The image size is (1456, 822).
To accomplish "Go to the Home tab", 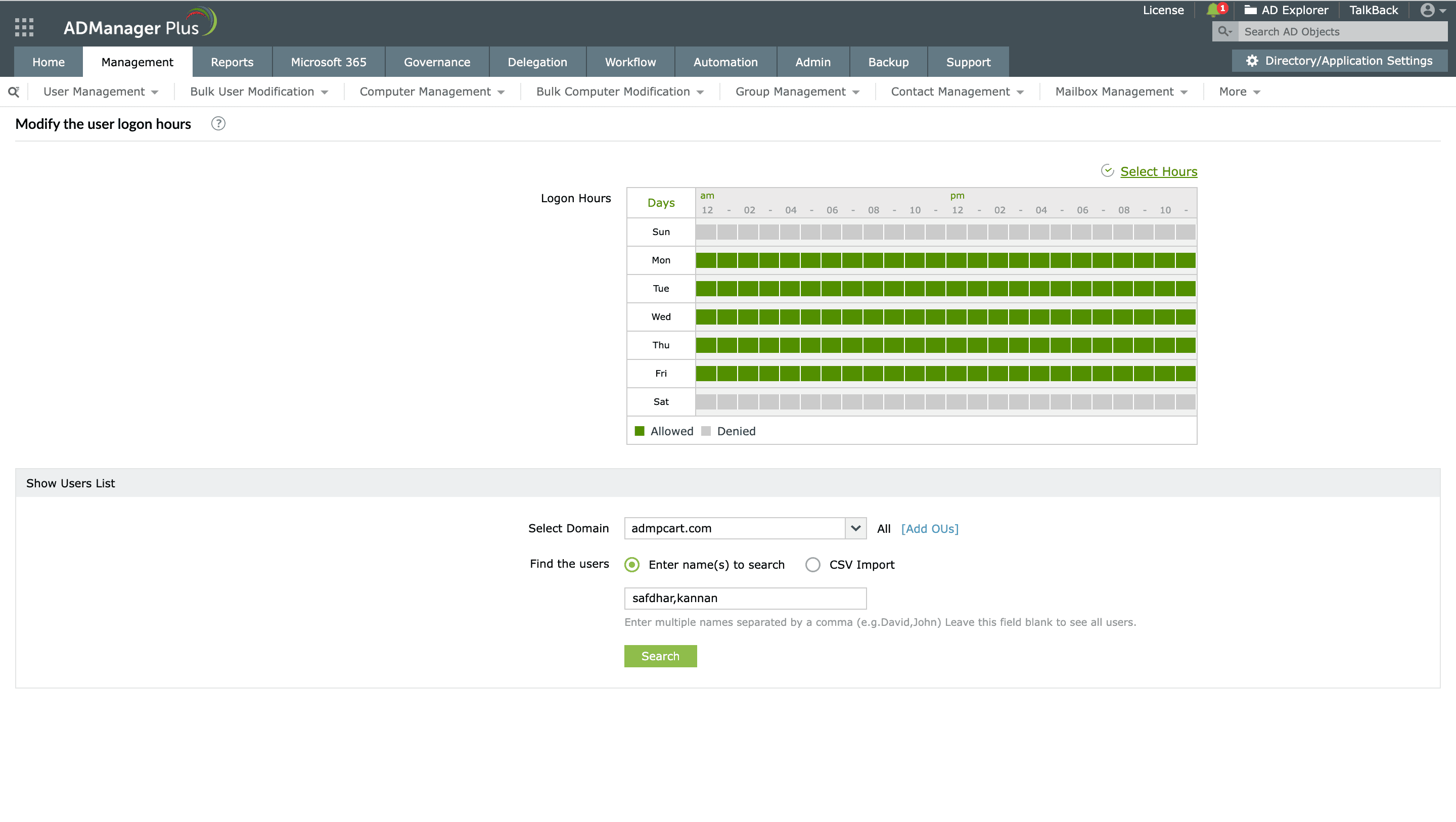I will (x=49, y=62).
